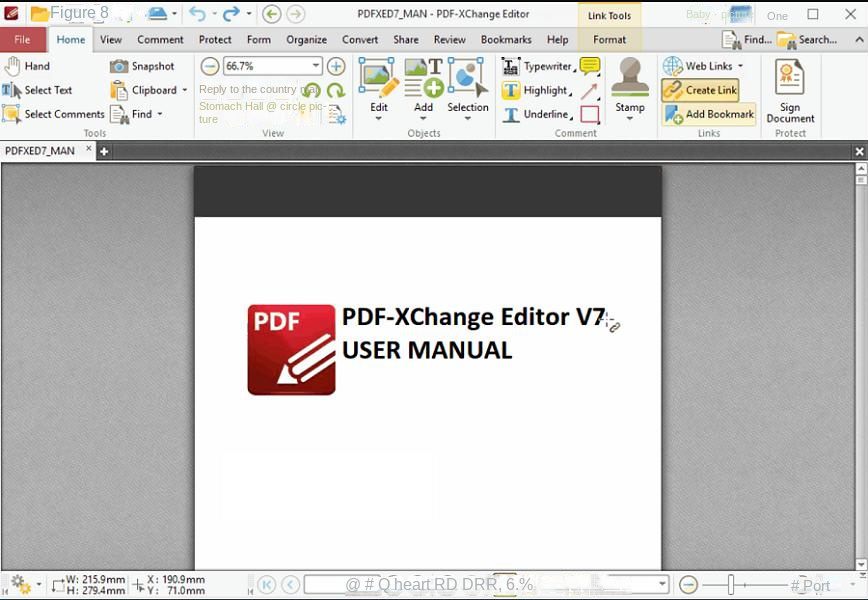Screen dimensions: 868x600
Task: Toggle the Underline tool
Action: pos(536,114)
